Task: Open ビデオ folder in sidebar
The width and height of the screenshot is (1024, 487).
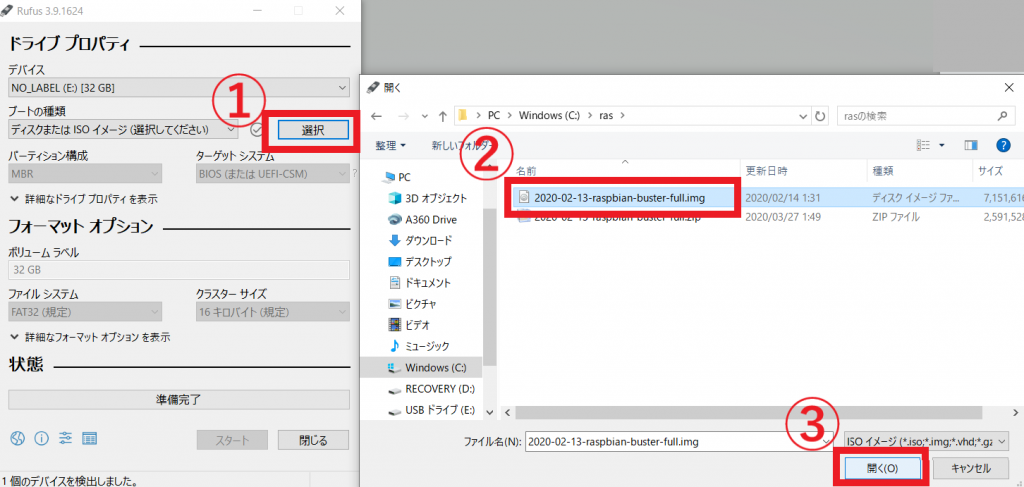Action: click(409, 324)
